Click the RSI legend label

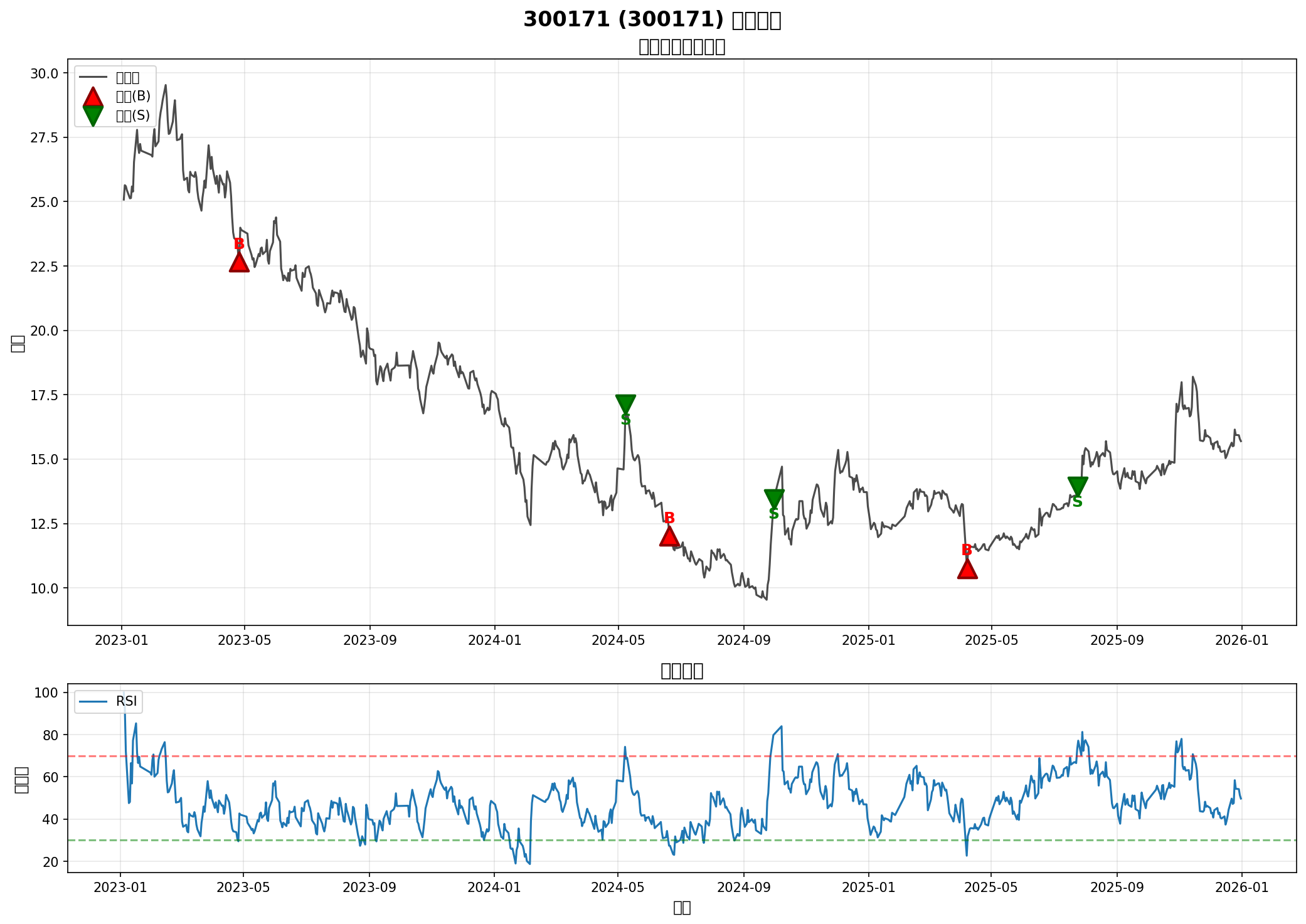point(126,701)
